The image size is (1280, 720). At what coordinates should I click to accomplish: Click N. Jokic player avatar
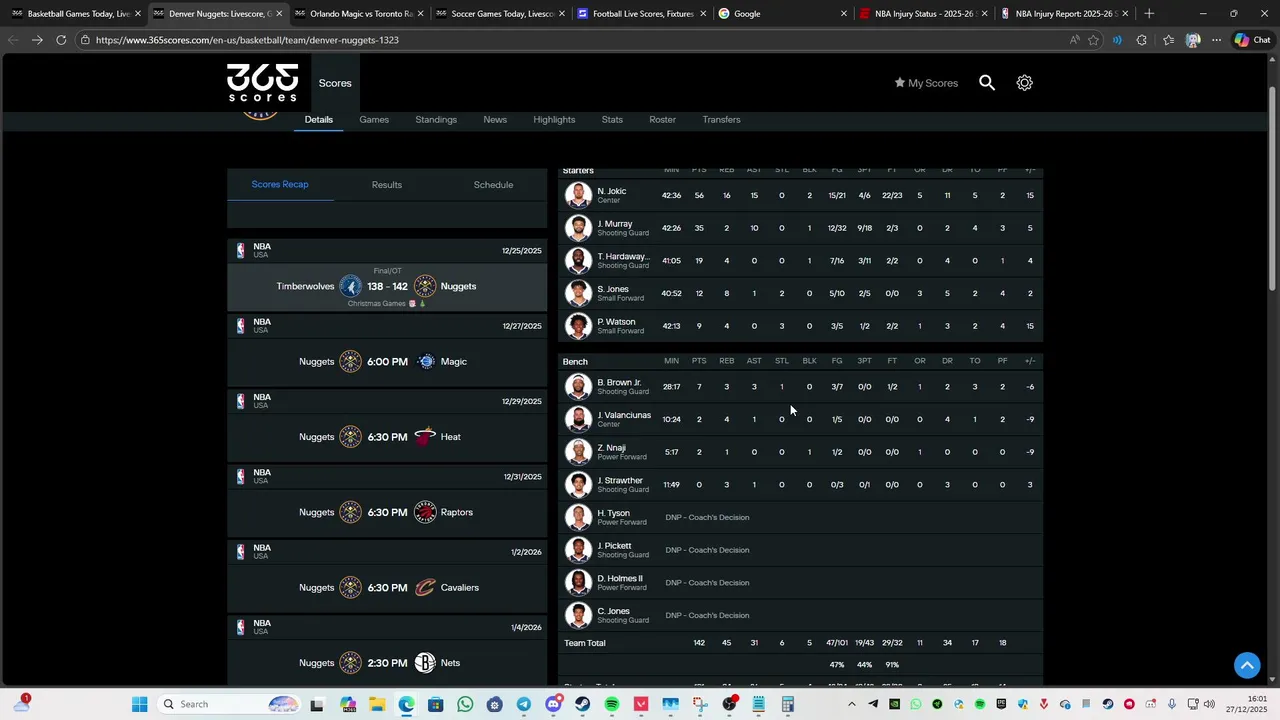[x=578, y=195]
